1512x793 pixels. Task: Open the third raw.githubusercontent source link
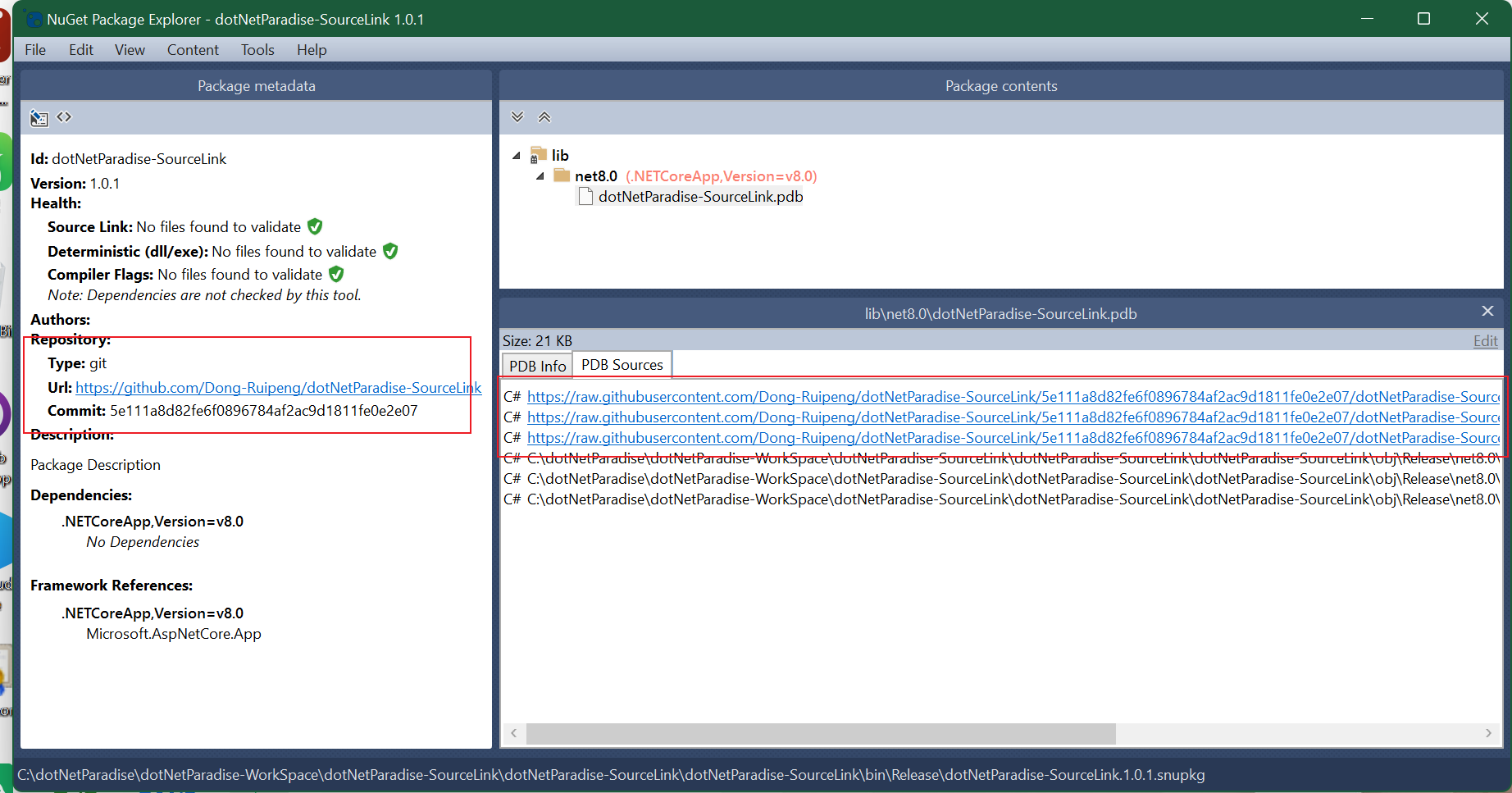1013,438
